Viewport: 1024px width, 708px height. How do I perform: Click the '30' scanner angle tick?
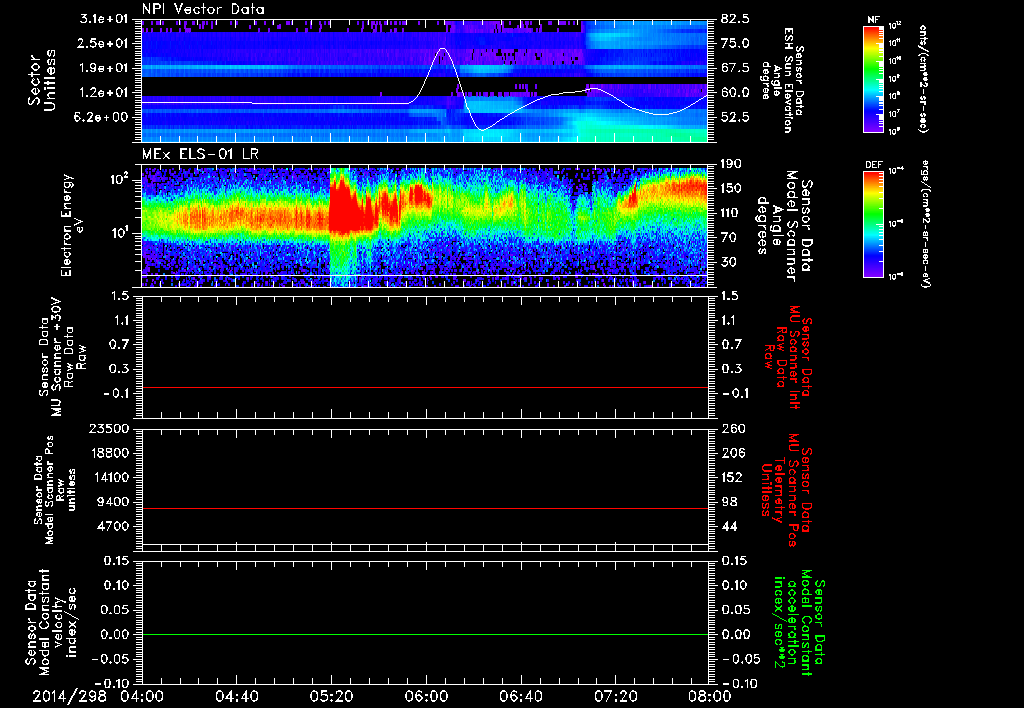pyautogui.click(x=729, y=262)
